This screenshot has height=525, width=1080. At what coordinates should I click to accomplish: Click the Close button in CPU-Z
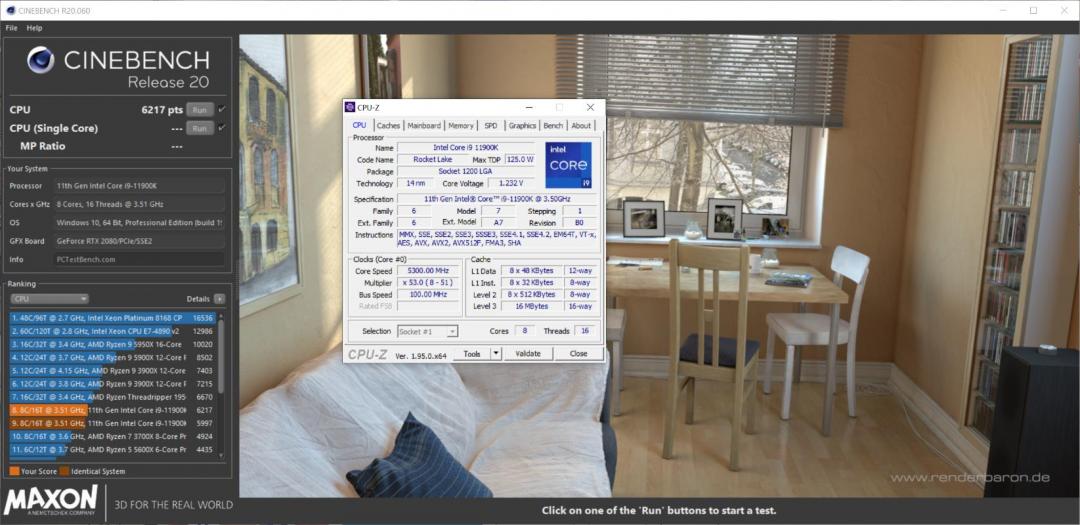coord(579,353)
